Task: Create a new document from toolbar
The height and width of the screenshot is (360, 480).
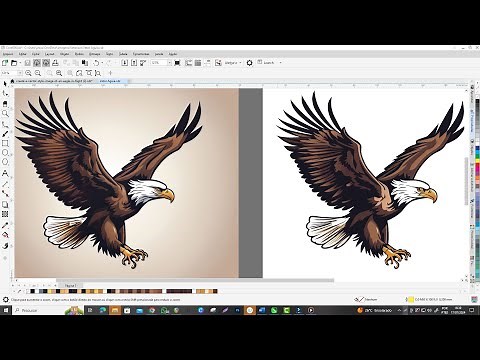Action: coord(5,63)
